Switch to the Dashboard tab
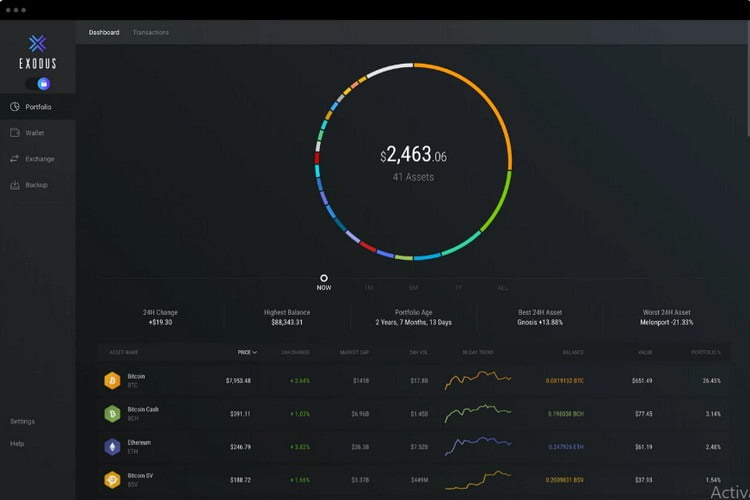The width and height of the screenshot is (750, 500). pyautogui.click(x=104, y=33)
